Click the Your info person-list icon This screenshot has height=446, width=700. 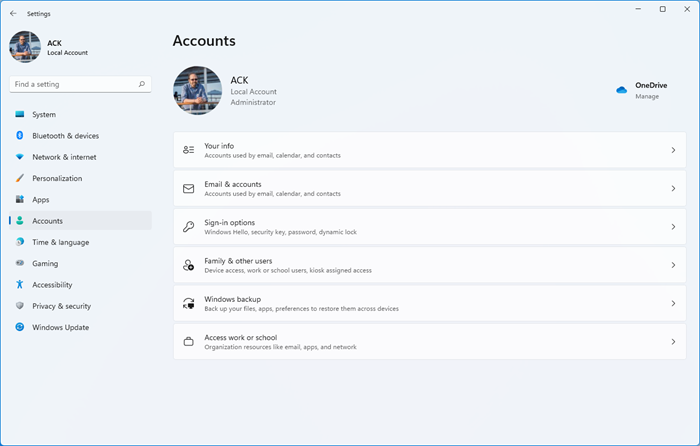pyautogui.click(x=188, y=150)
